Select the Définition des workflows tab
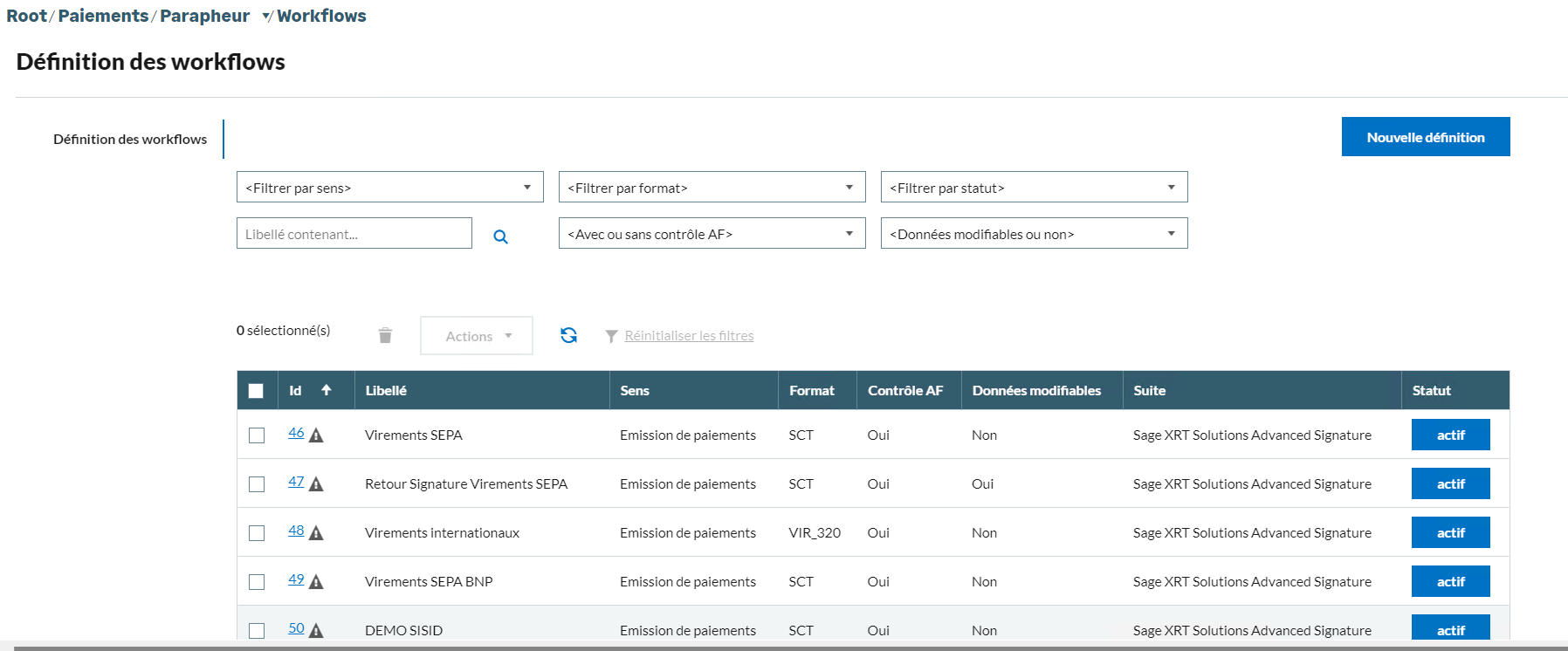The image size is (1568, 651). pos(130,140)
